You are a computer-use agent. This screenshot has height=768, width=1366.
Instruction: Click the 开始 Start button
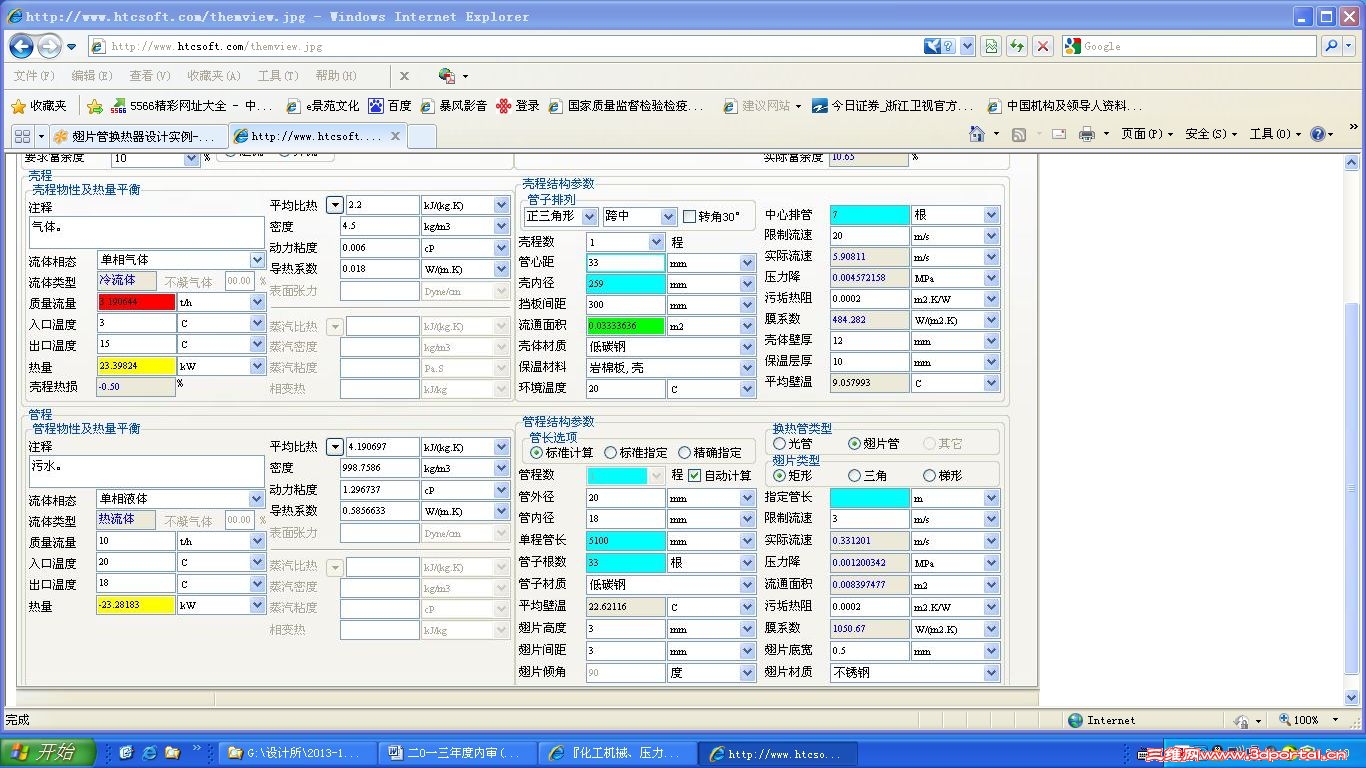tap(48, 752)
